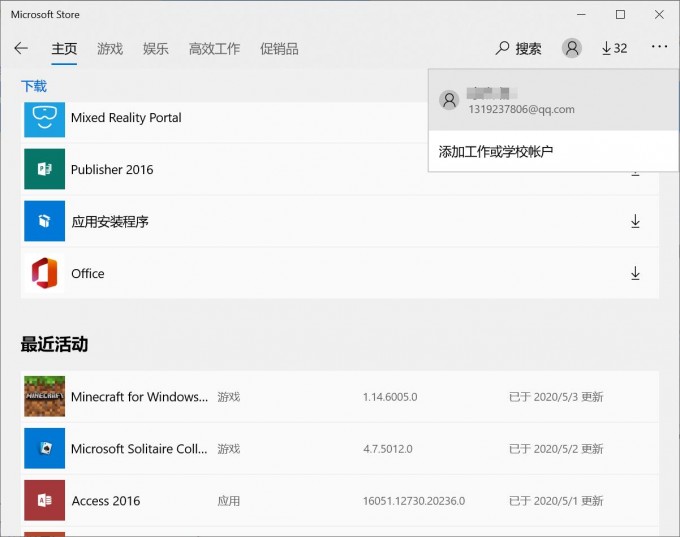Select the Publisher 2016 name
Image resolution: width=680 pixels, height=537 pixels.
click(x=112, y=170)
